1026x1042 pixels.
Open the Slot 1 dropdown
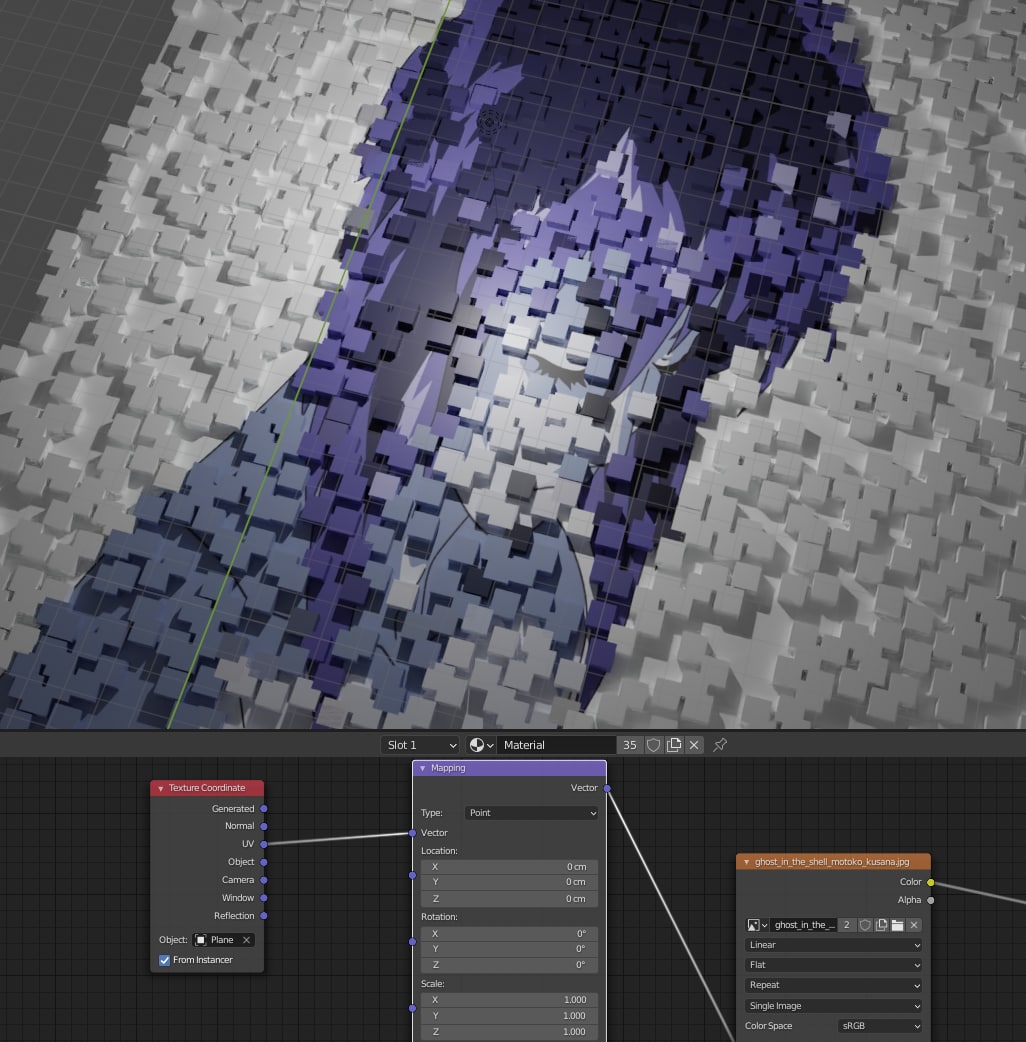[x=421, y=745]
